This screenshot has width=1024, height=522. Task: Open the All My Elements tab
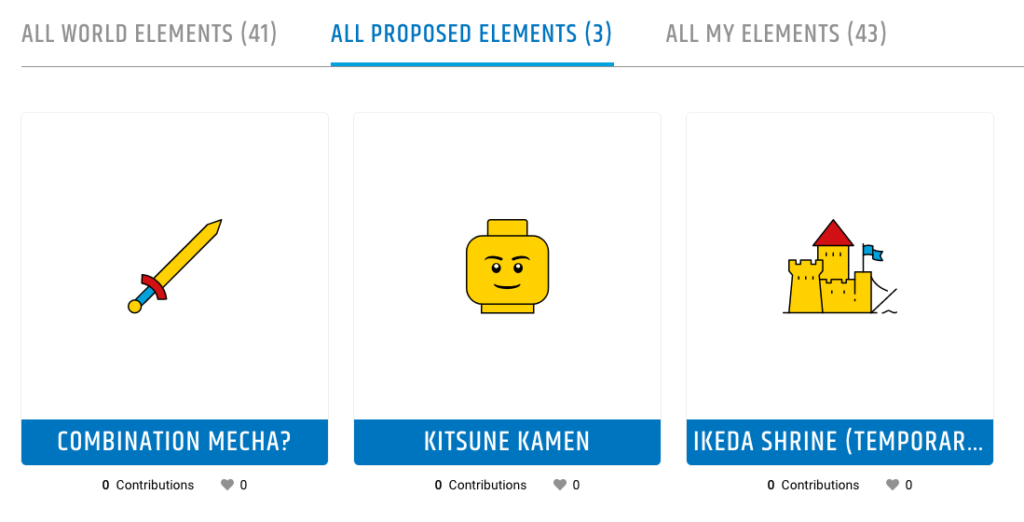coord(776,33)
